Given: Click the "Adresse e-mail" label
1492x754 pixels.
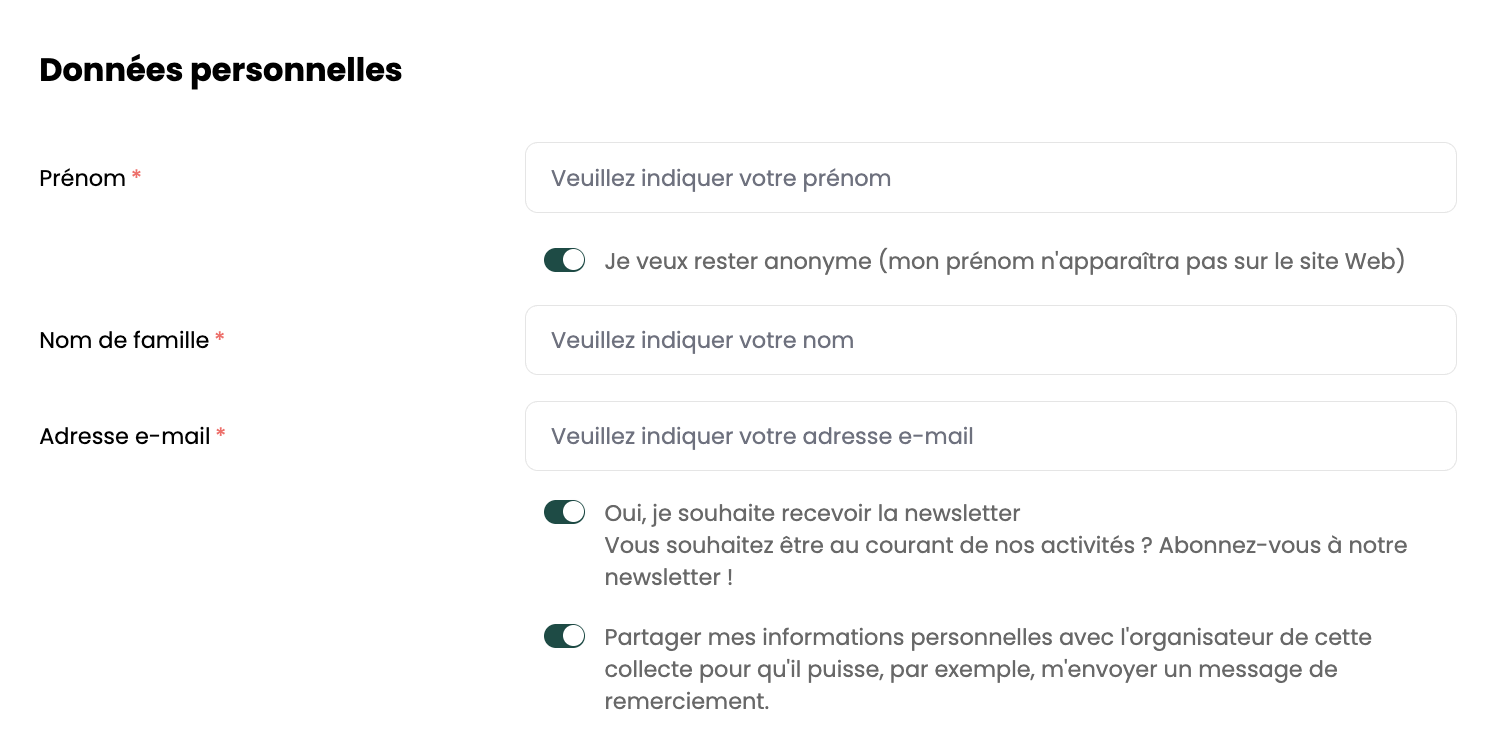Looking at the screenshot, I should [x=124, y=436].
